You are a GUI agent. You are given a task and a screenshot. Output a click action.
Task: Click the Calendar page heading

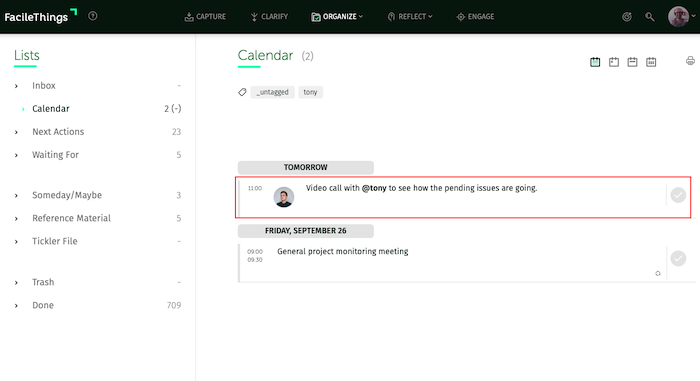click(x=265, y=55)
